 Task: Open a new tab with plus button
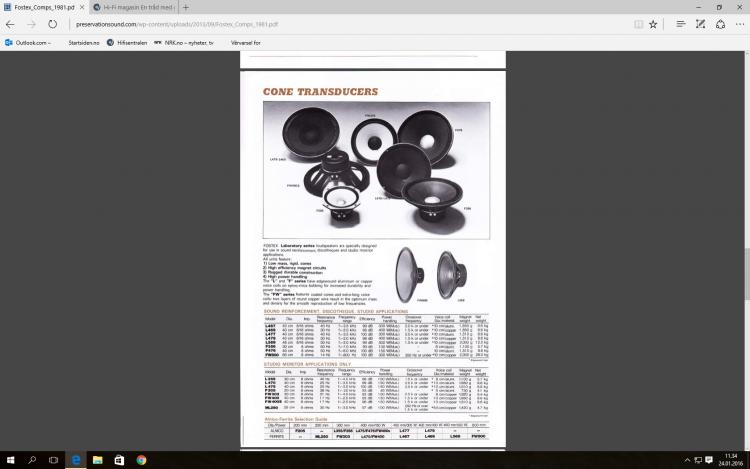pos(186,7)
